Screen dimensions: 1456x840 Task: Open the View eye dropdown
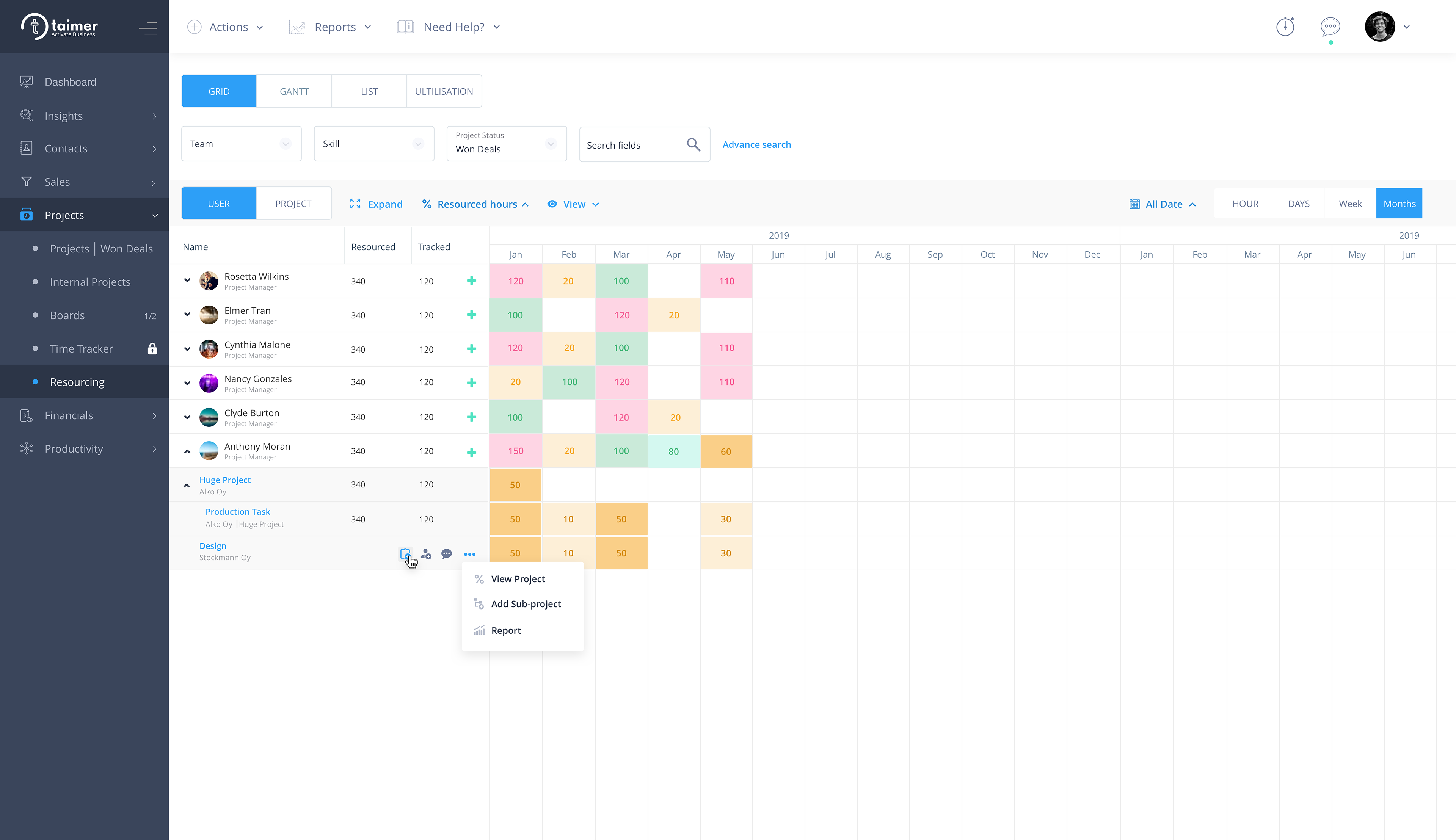pos(574,204)
